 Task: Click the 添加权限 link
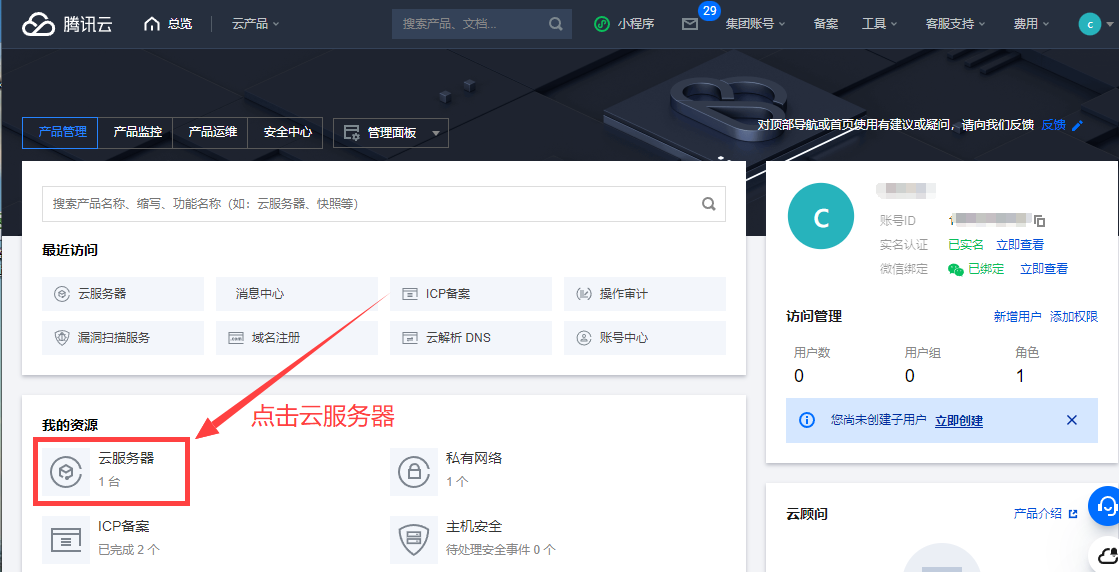(1074, 317)
